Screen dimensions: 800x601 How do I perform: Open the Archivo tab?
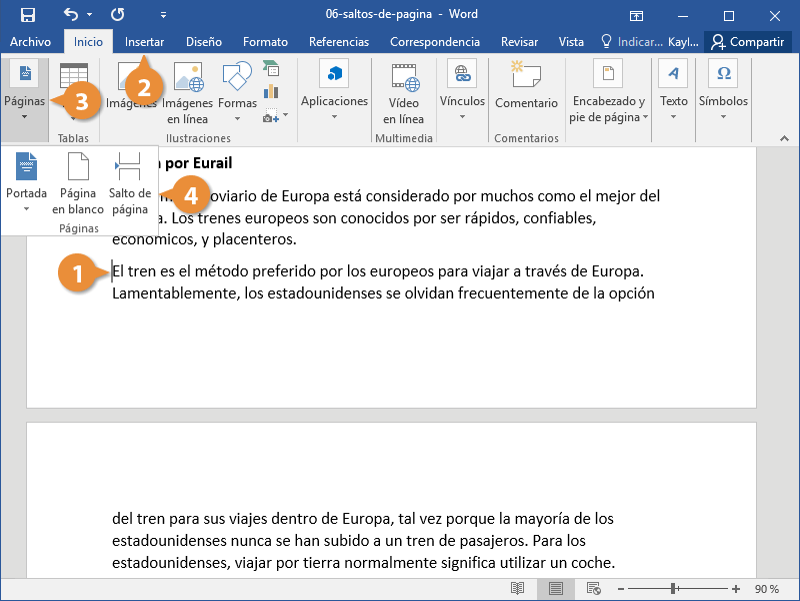pyautogui.click(x=30, y=42)
